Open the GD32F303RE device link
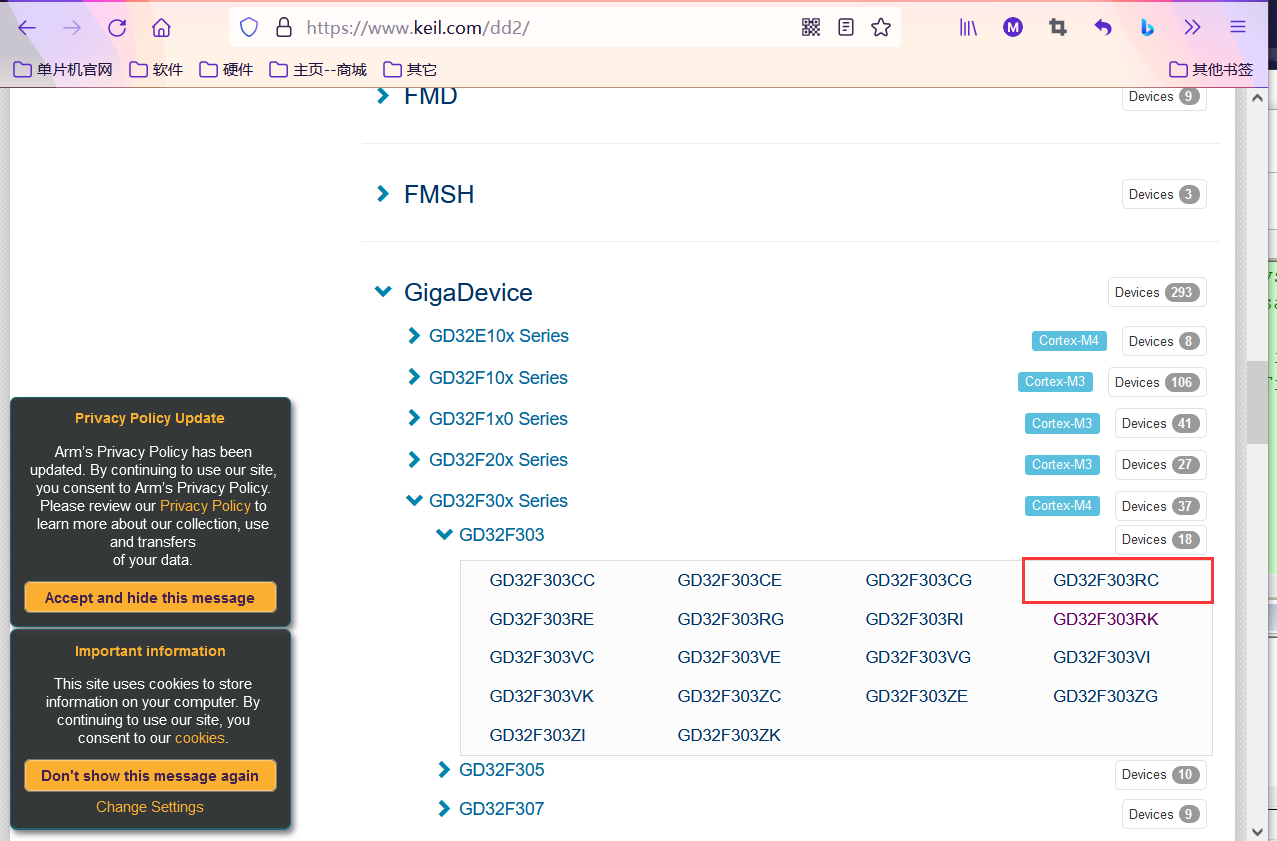 [542, 619]
